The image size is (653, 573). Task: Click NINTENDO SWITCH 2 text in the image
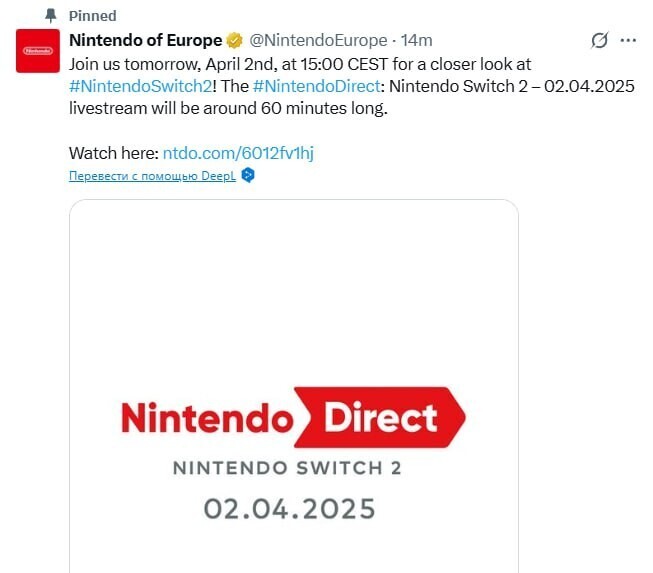(x=290, y=467)
